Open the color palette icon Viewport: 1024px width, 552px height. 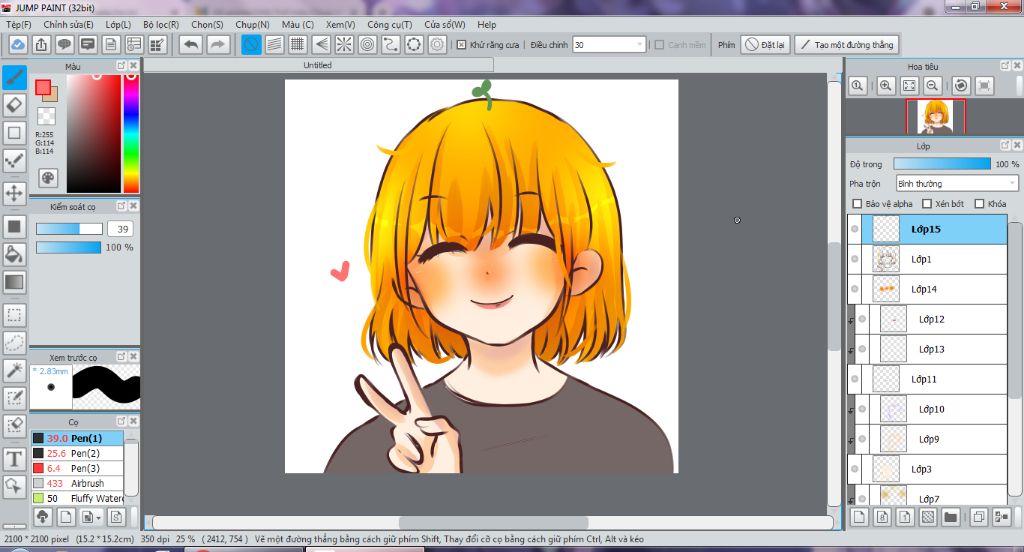tap(48, 178)
